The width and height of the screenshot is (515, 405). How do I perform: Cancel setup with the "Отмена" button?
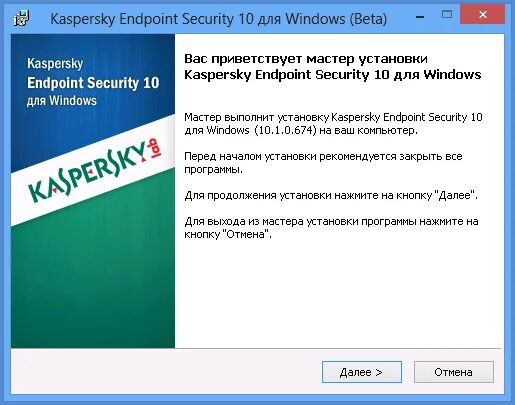pyautogui.click(x=453, y=372)
